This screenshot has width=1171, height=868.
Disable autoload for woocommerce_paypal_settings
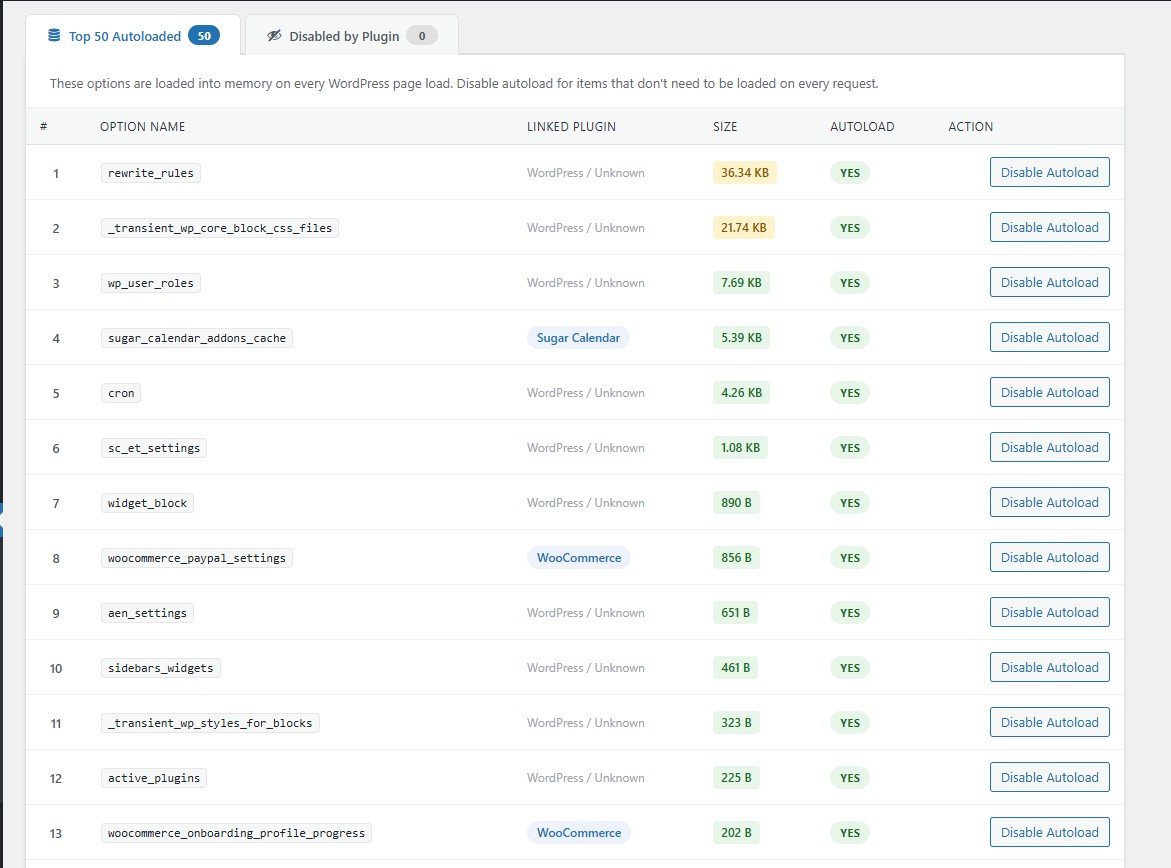[x=1049, y=557]
